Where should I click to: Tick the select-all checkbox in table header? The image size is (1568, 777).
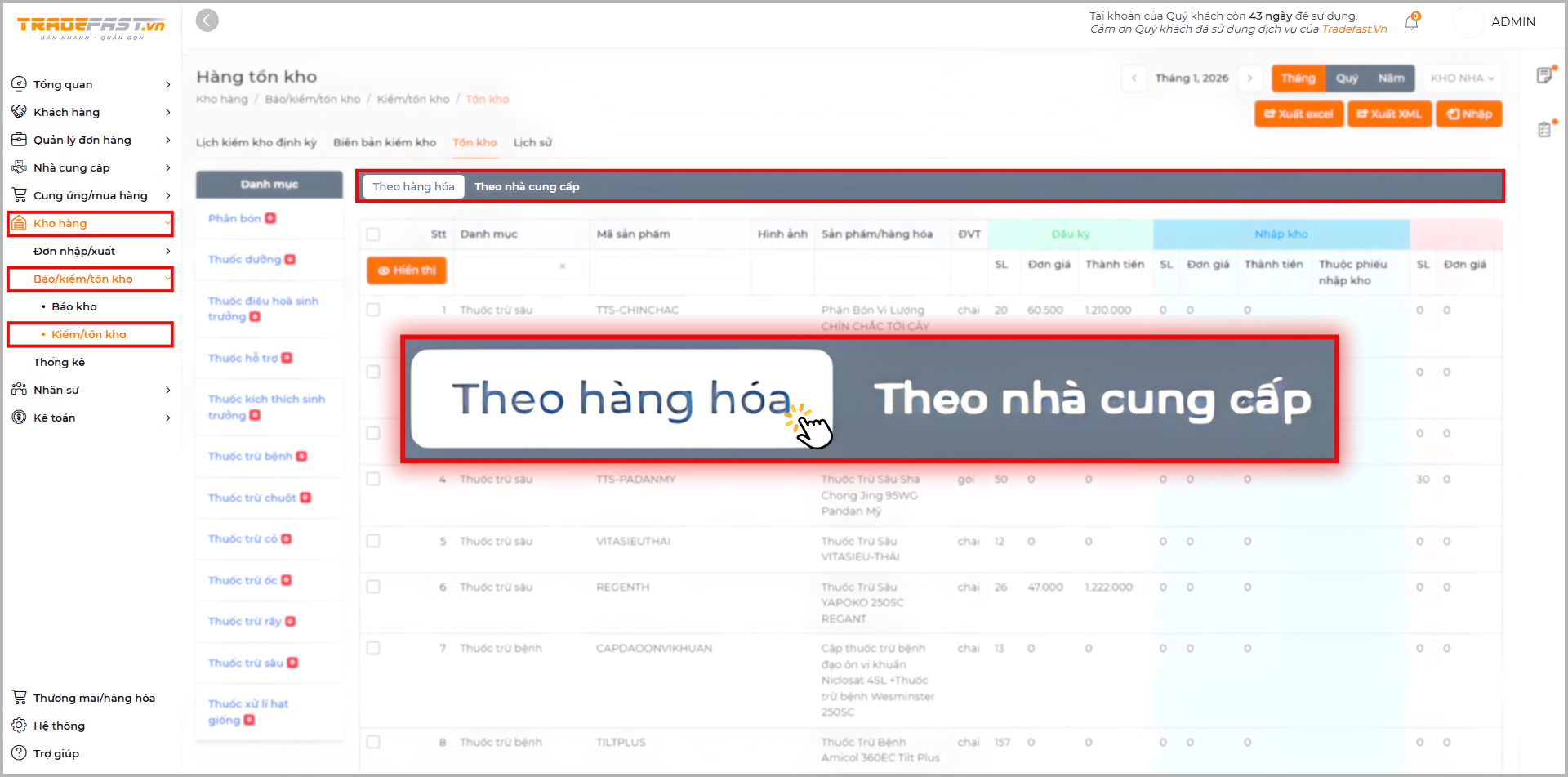[373, 234]
